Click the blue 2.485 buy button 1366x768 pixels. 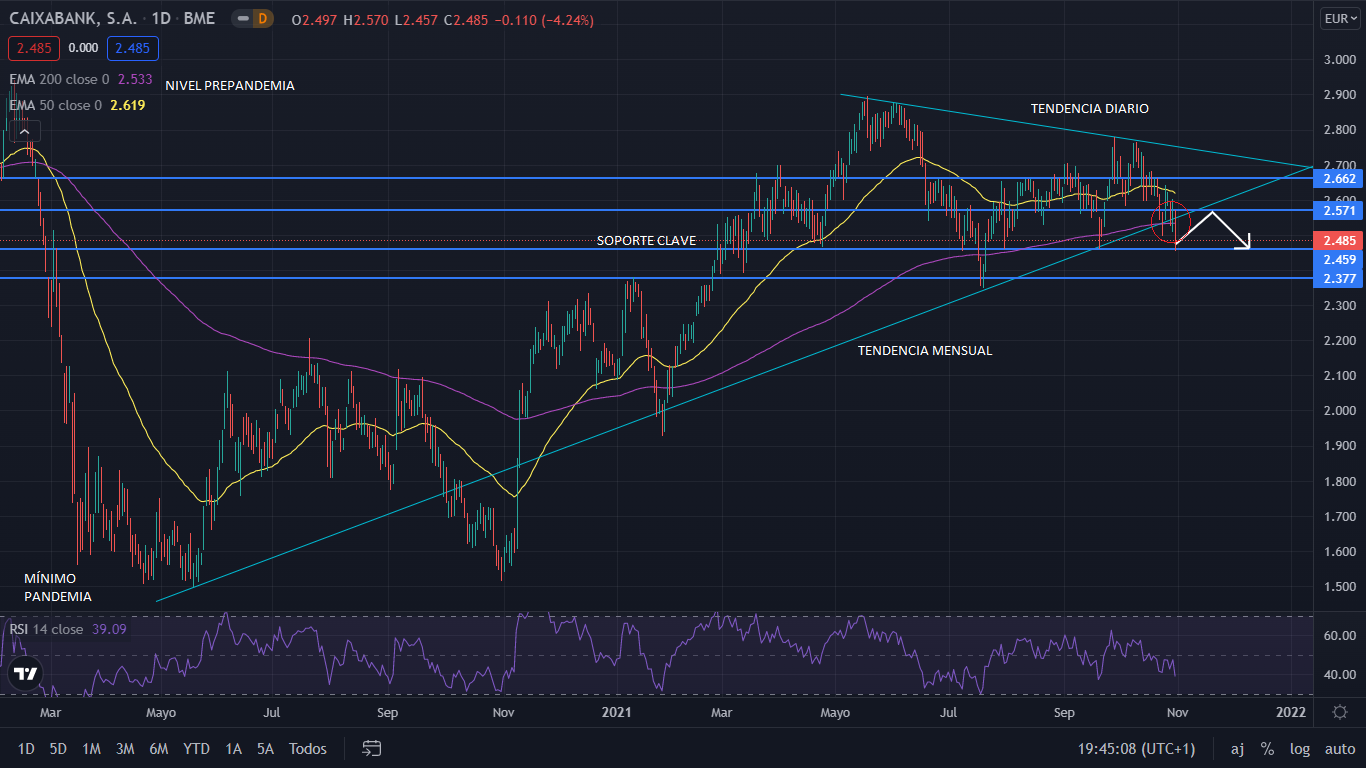pos(134,48)
